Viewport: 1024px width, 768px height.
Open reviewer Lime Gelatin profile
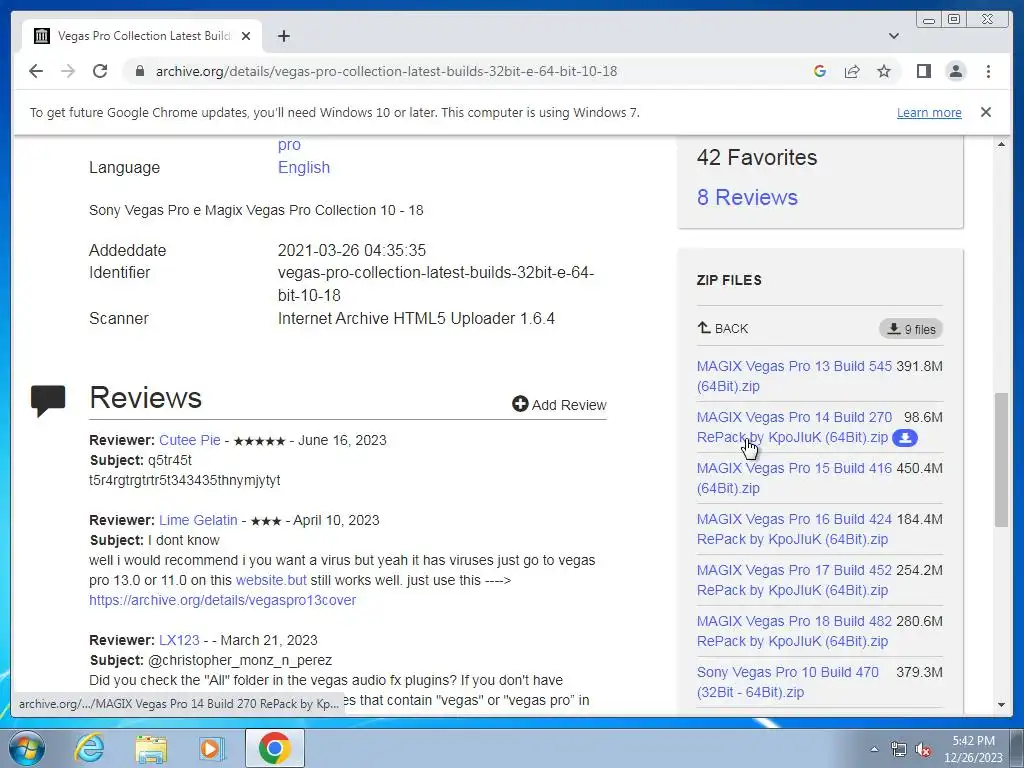198,520
